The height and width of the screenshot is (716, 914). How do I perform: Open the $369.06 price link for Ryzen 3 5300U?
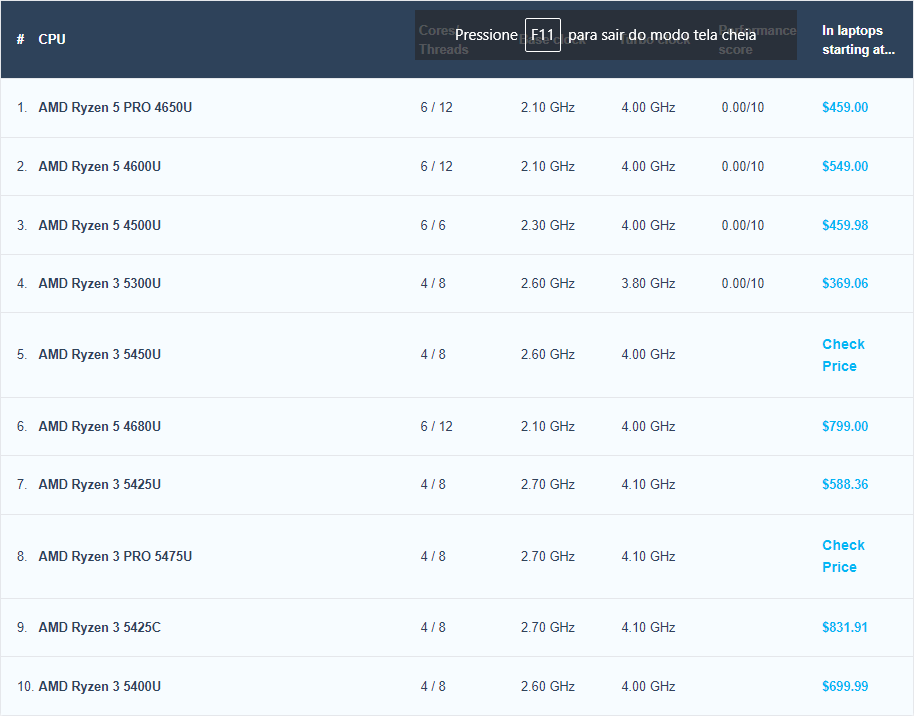click(845, 283)
